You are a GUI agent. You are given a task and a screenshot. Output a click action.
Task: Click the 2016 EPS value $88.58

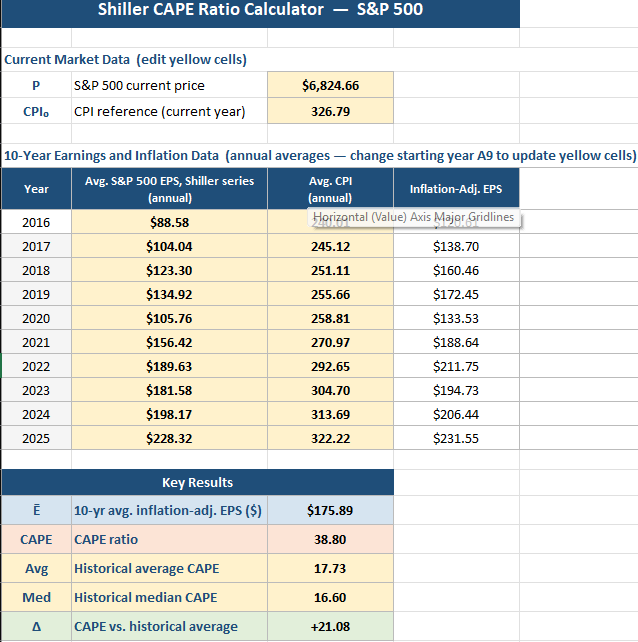click(169, 222)
